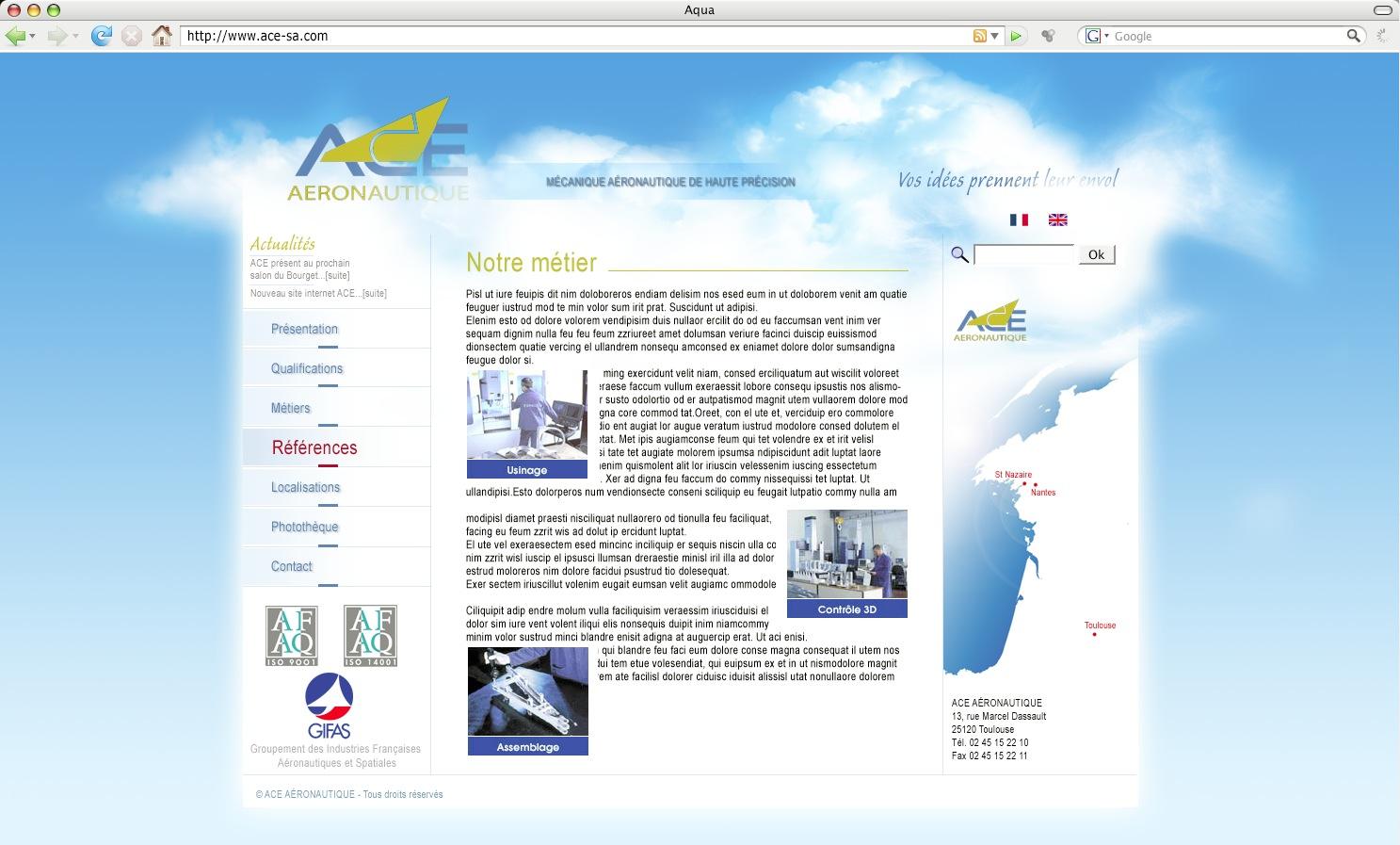Screen dimensions: 1400x845
Task: Click the Toulouse marker on the map
Action: click(x=1094, y=634)
